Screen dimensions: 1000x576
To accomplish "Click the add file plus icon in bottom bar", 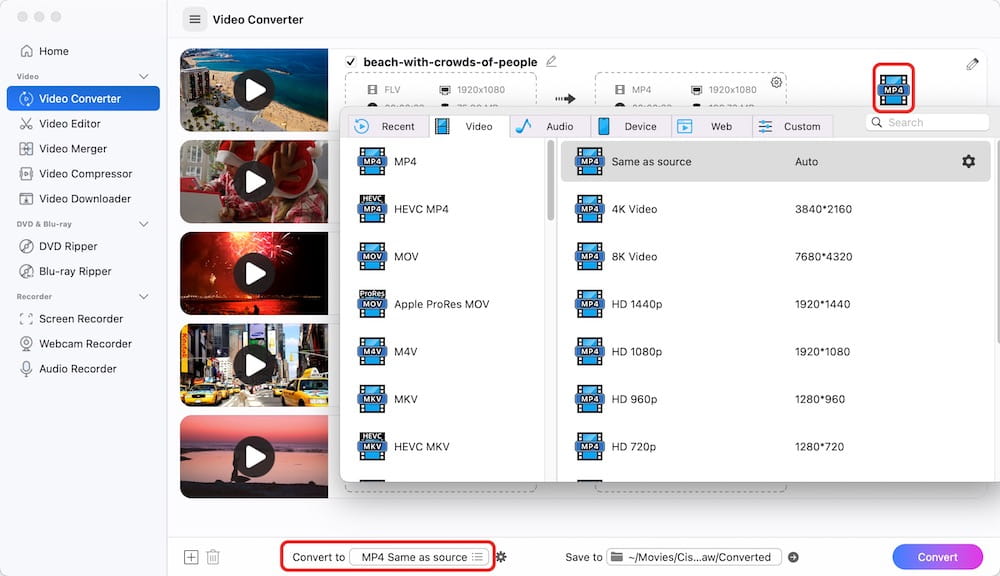I will [x=191, y=557].
